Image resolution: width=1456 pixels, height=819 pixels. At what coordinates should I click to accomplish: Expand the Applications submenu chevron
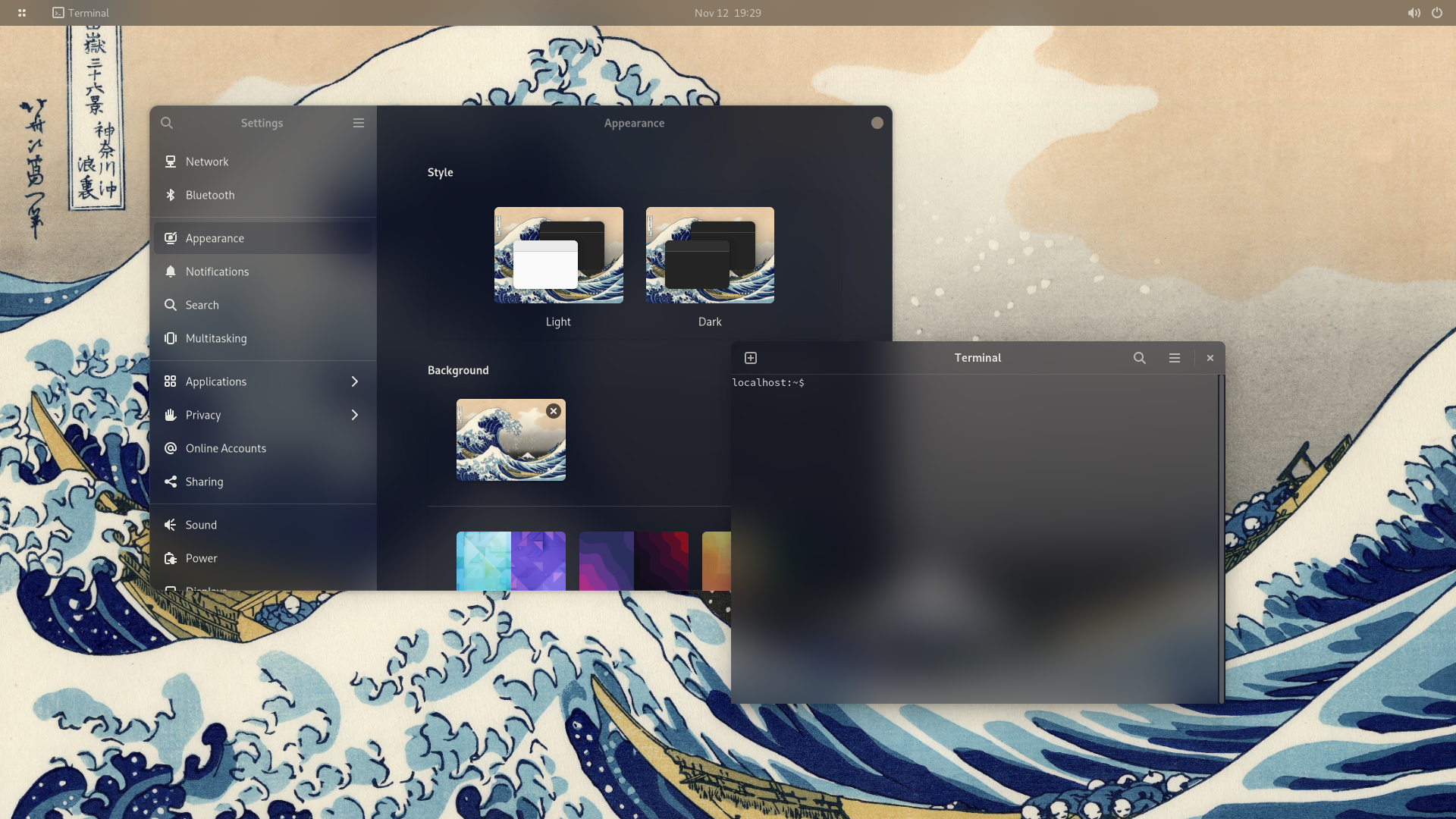tap(354, 381)
